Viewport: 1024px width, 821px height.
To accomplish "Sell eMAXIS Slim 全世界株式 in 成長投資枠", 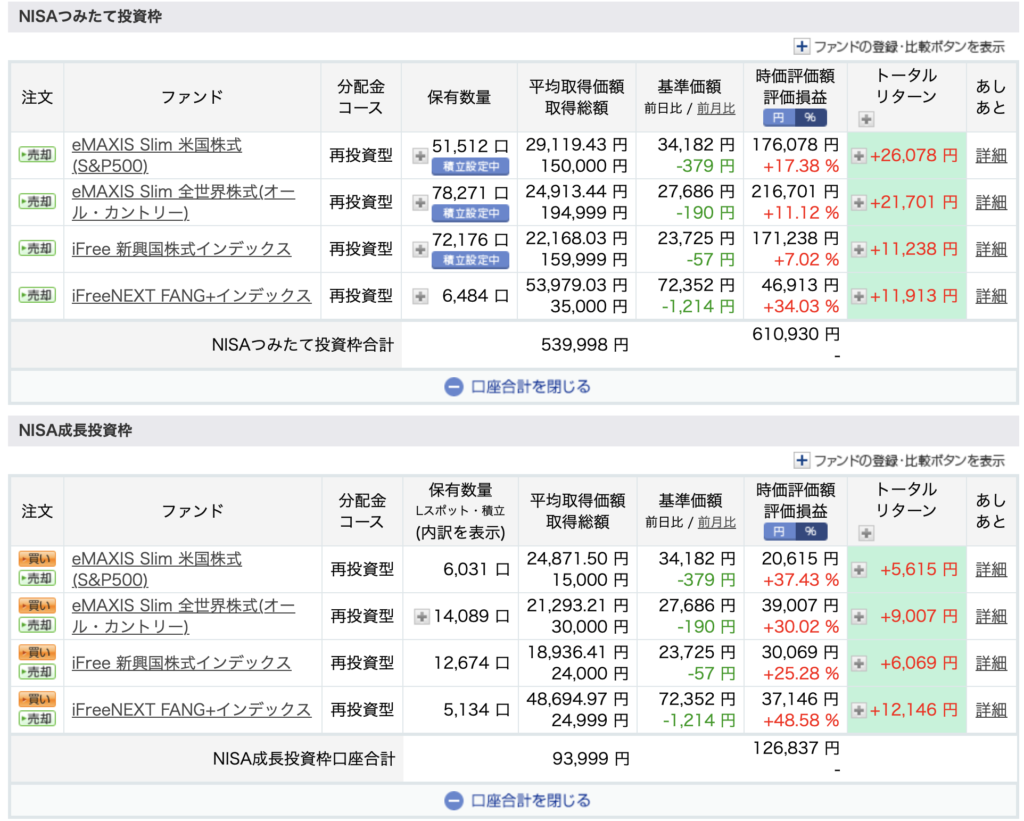I will pos(37,626).
